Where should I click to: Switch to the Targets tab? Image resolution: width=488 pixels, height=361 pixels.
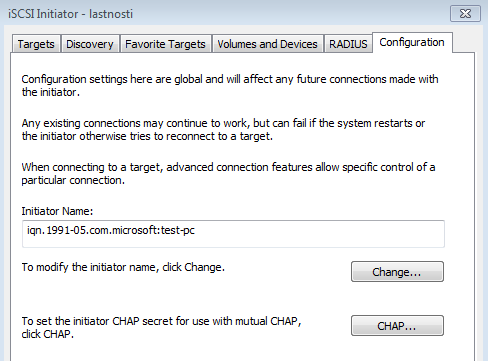click(36, 44)
